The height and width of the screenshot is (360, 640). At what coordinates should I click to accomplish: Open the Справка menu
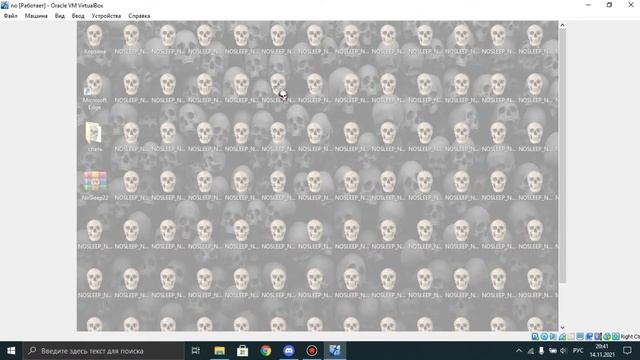click(x=139, y=16)
